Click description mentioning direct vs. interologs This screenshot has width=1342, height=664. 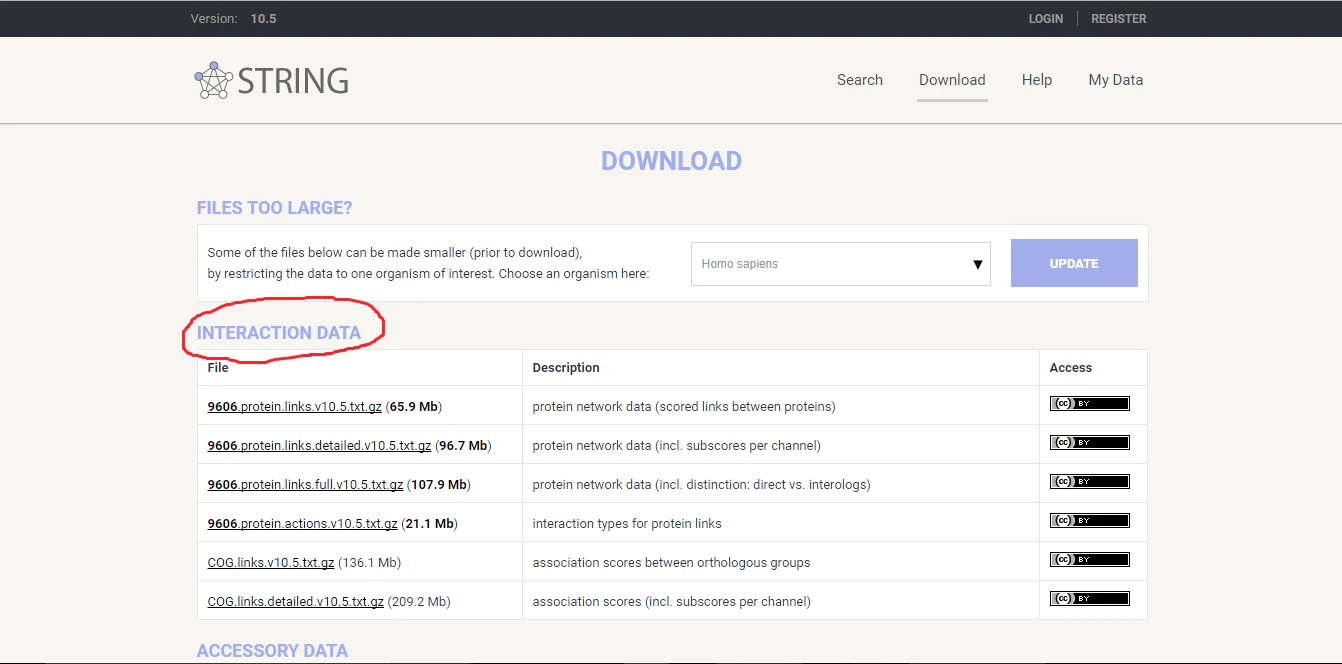point(701,485)
